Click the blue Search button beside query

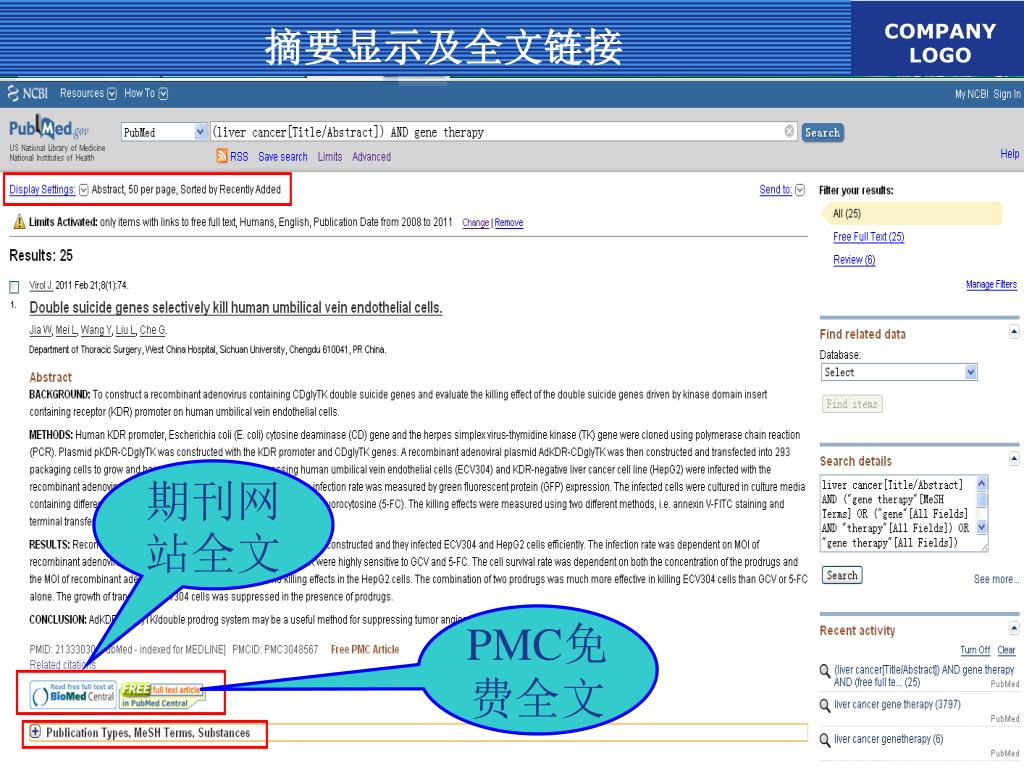pyautogui.click(x=822, y=133)
